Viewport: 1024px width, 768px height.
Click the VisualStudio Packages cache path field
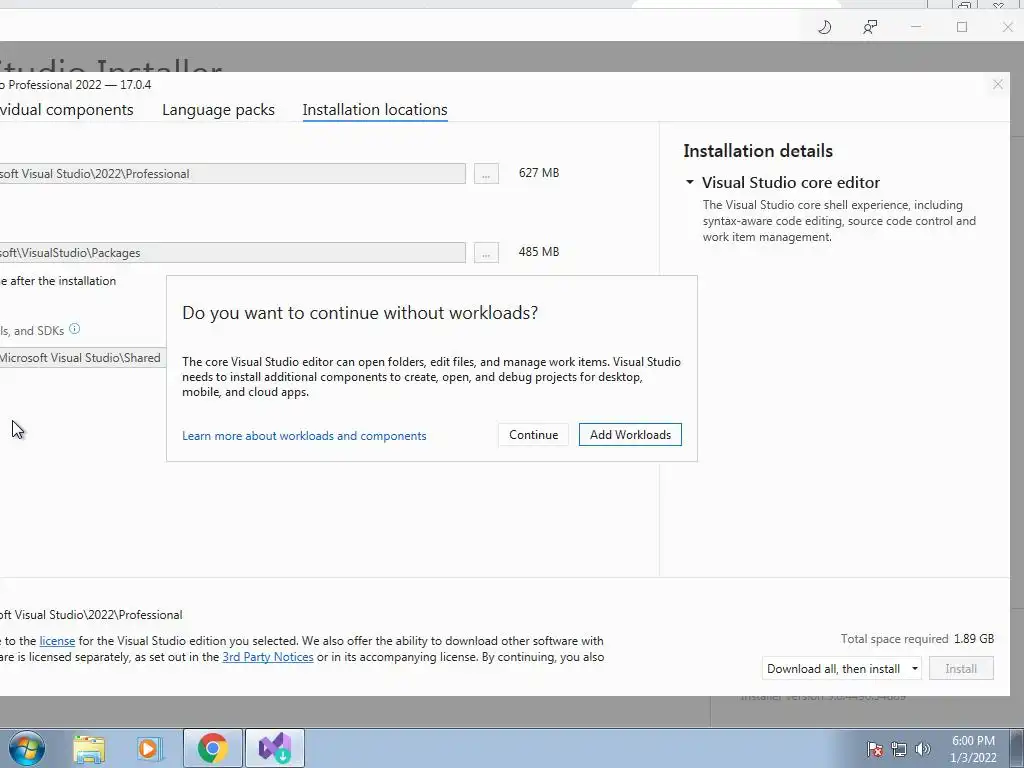pos(232,253)
